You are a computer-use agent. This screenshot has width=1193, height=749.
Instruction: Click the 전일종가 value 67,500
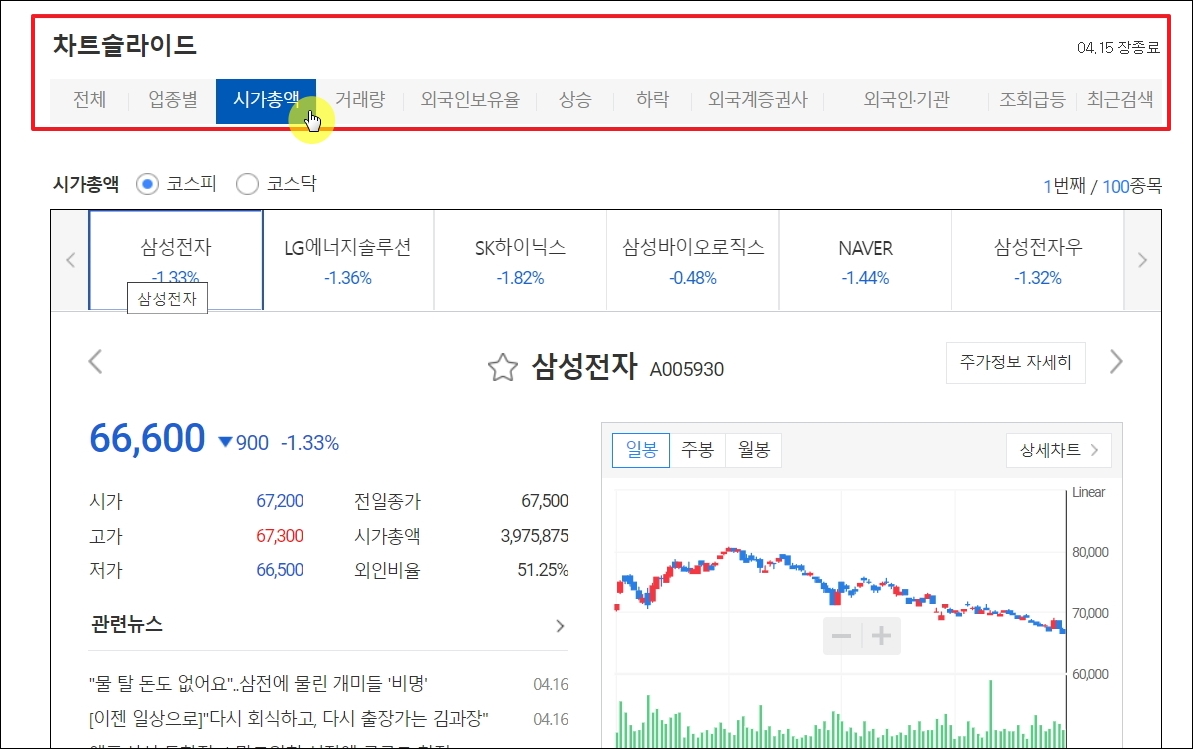(545, 501)
